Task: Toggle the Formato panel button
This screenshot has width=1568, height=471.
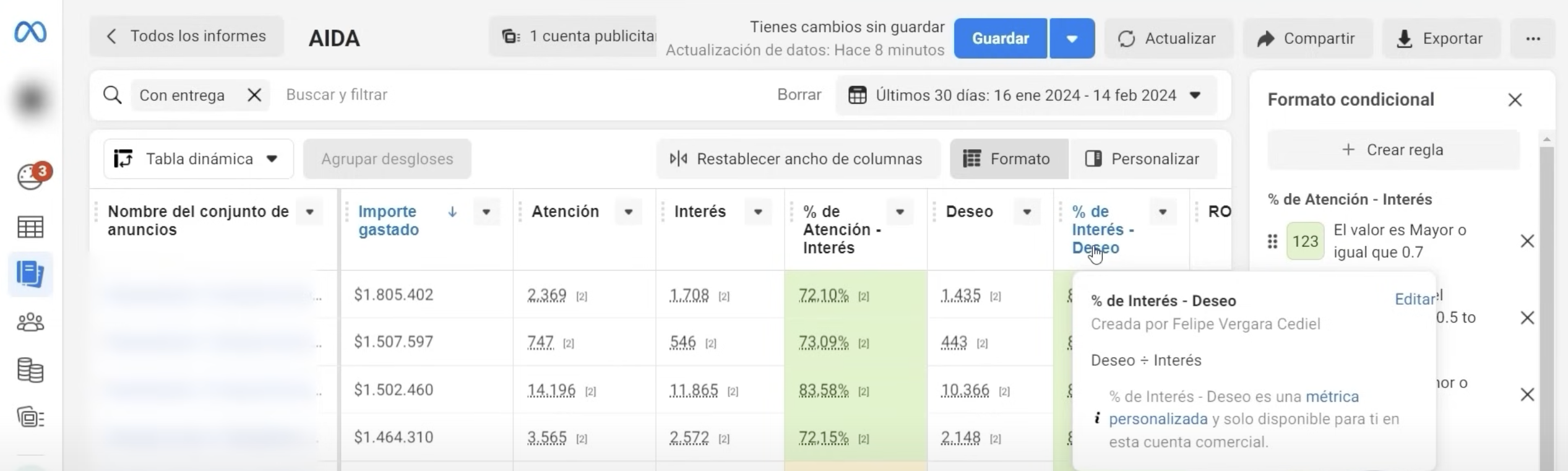Action: pos(1008,159)
